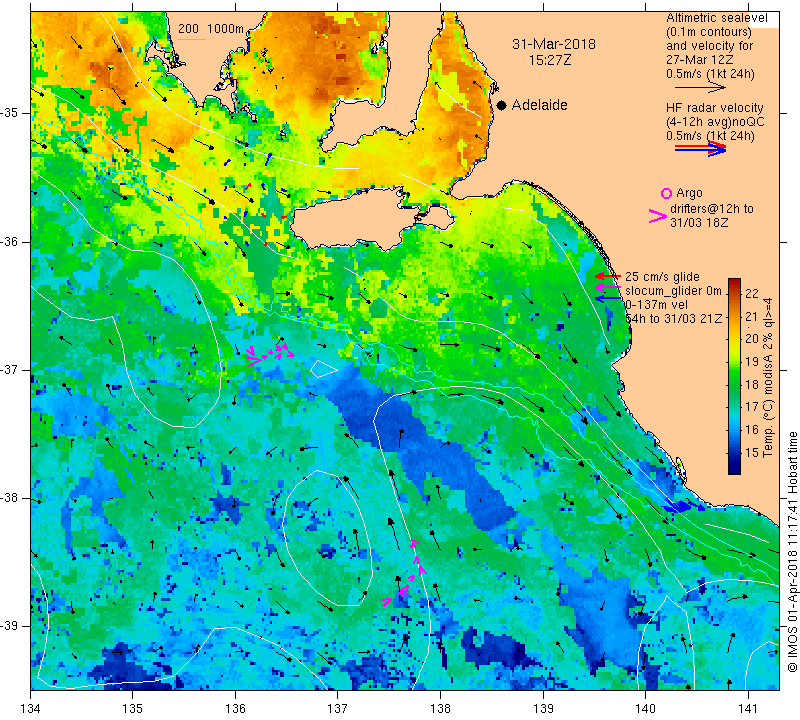Click the date text 31-Mar-2018

click(554, 44)
